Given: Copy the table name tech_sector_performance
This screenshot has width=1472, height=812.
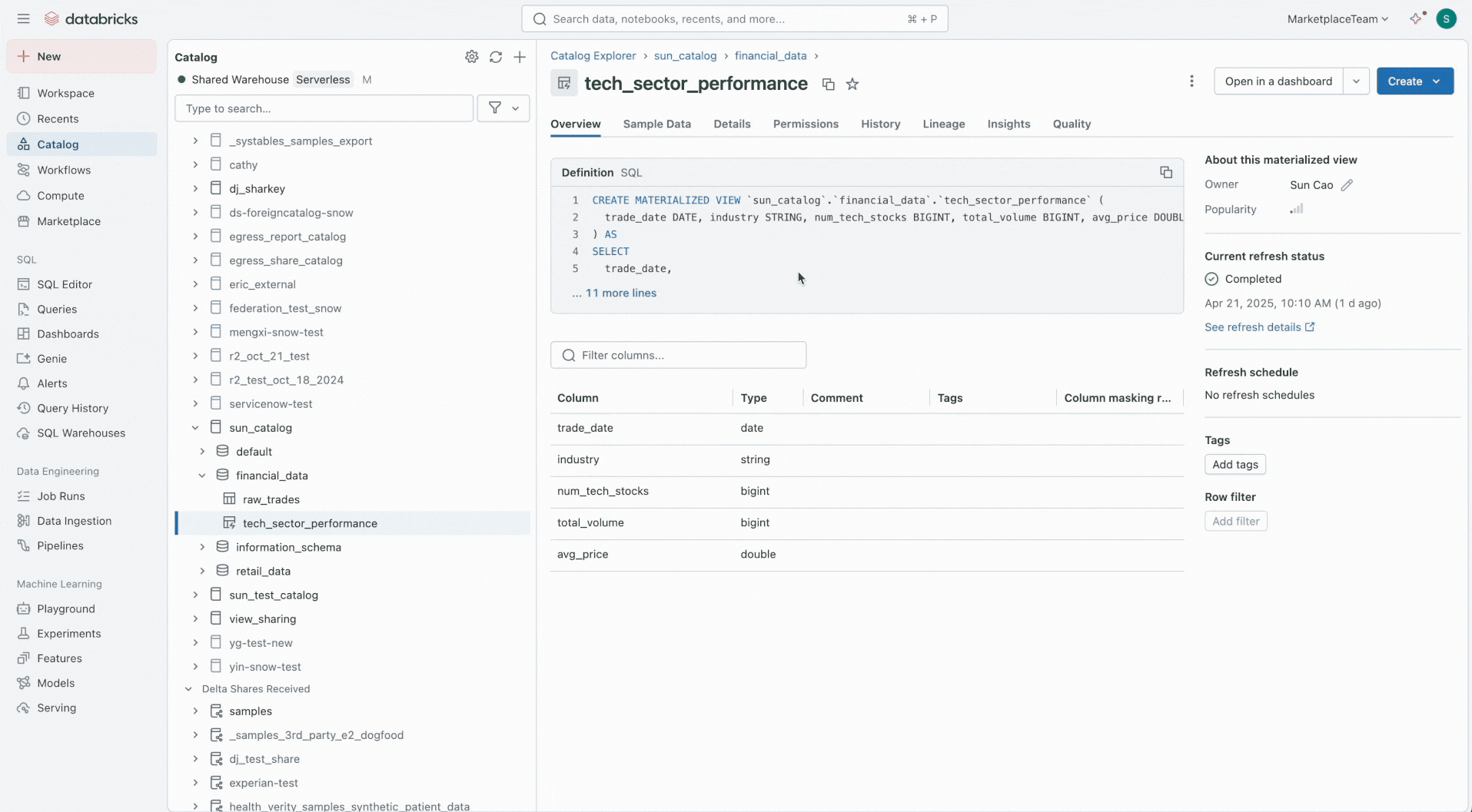Looking at the screenshot, I should pos(828,85).
